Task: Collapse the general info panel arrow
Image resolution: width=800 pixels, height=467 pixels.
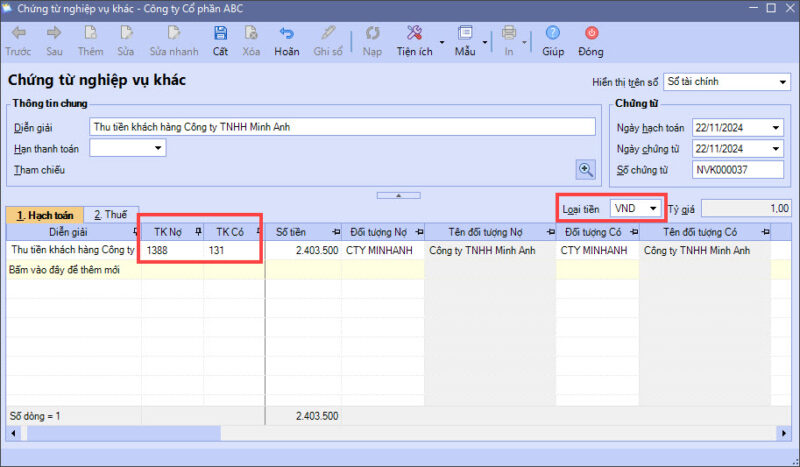Action: (x=400, y=194)
